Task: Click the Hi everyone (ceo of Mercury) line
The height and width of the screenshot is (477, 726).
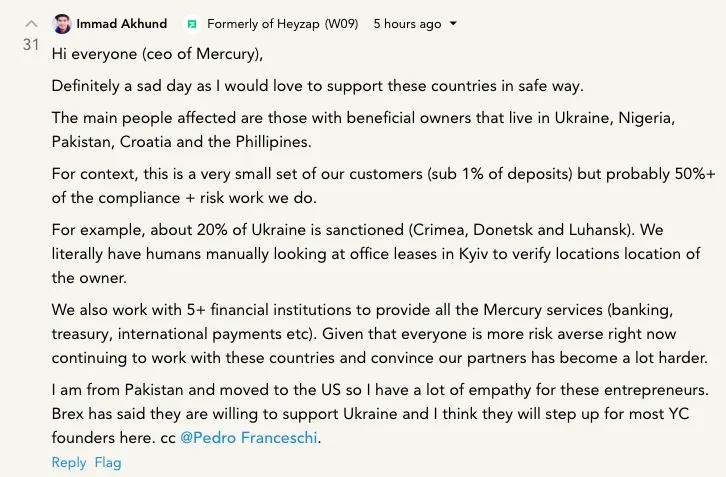Action: tap(157, 54)
